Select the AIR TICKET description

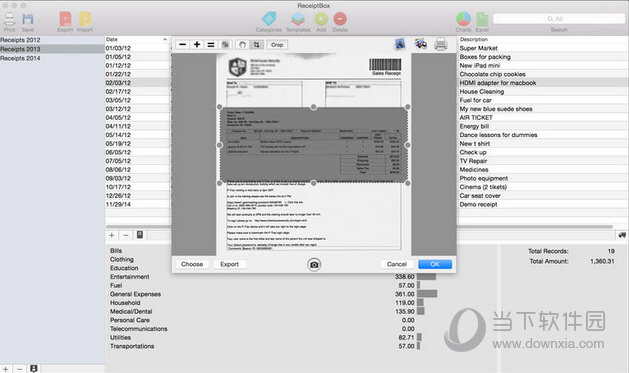[x=476, y=118]
